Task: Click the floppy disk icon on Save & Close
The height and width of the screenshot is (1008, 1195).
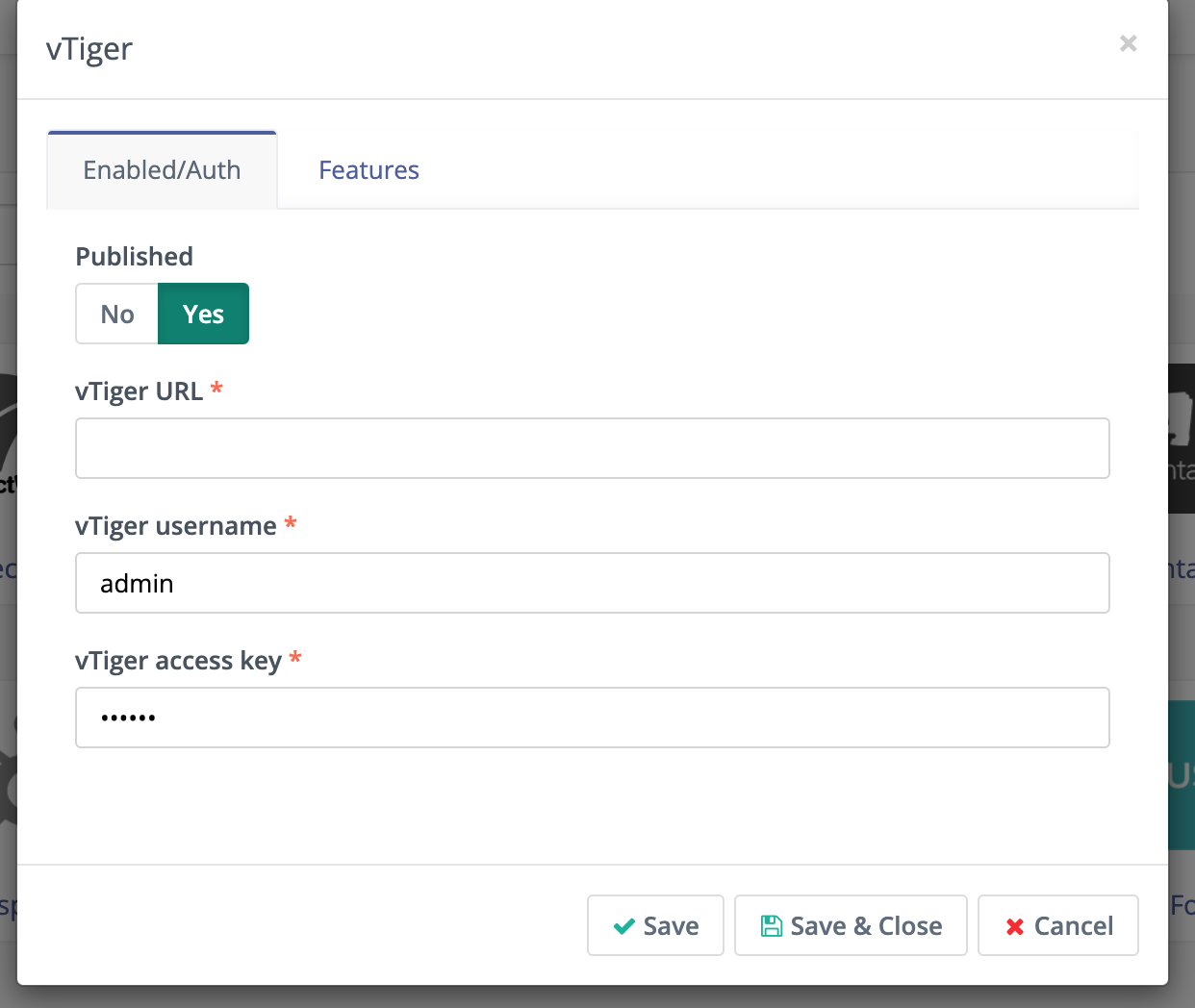Action: click(x=771, y=926)
